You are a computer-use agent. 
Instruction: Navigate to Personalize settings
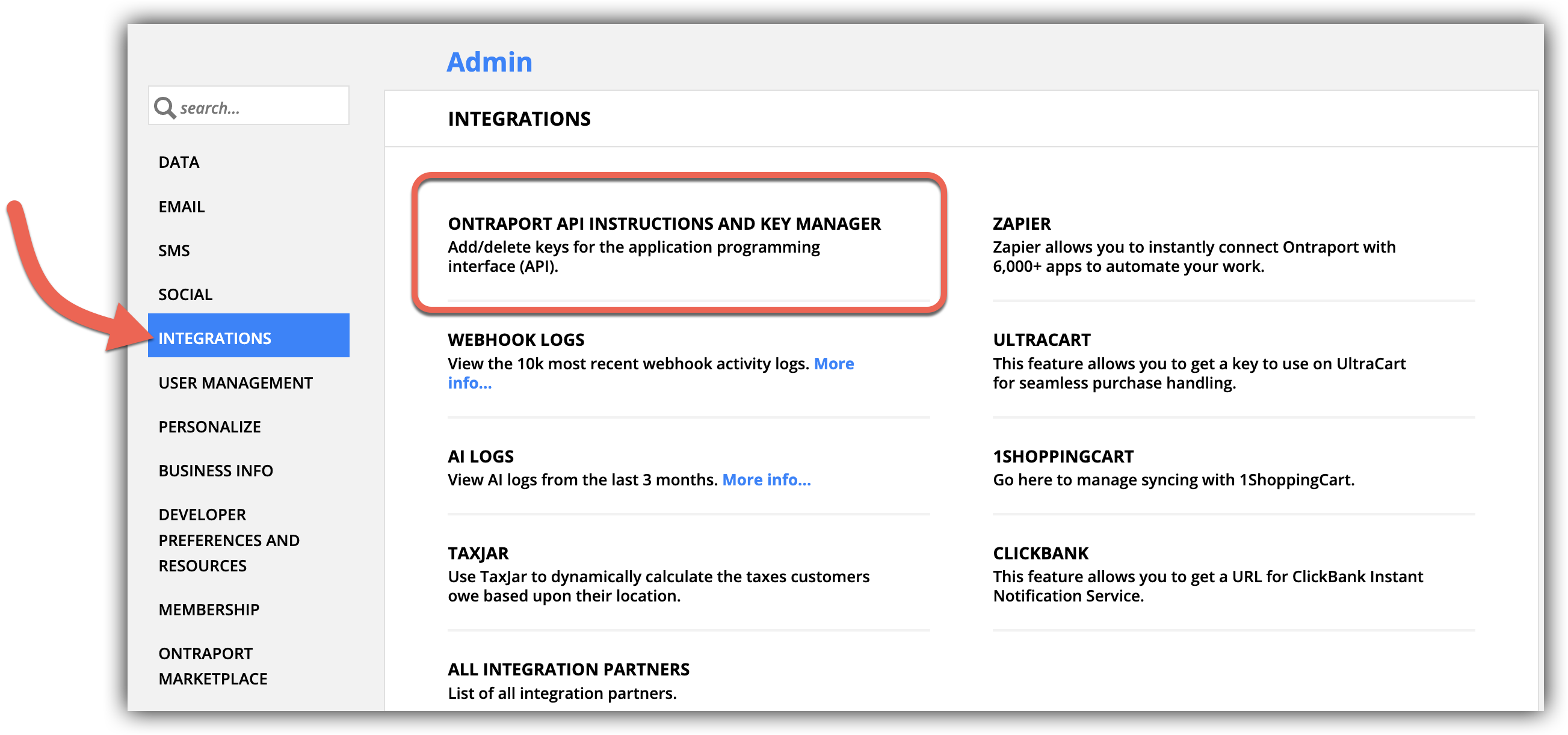point(209,426)
